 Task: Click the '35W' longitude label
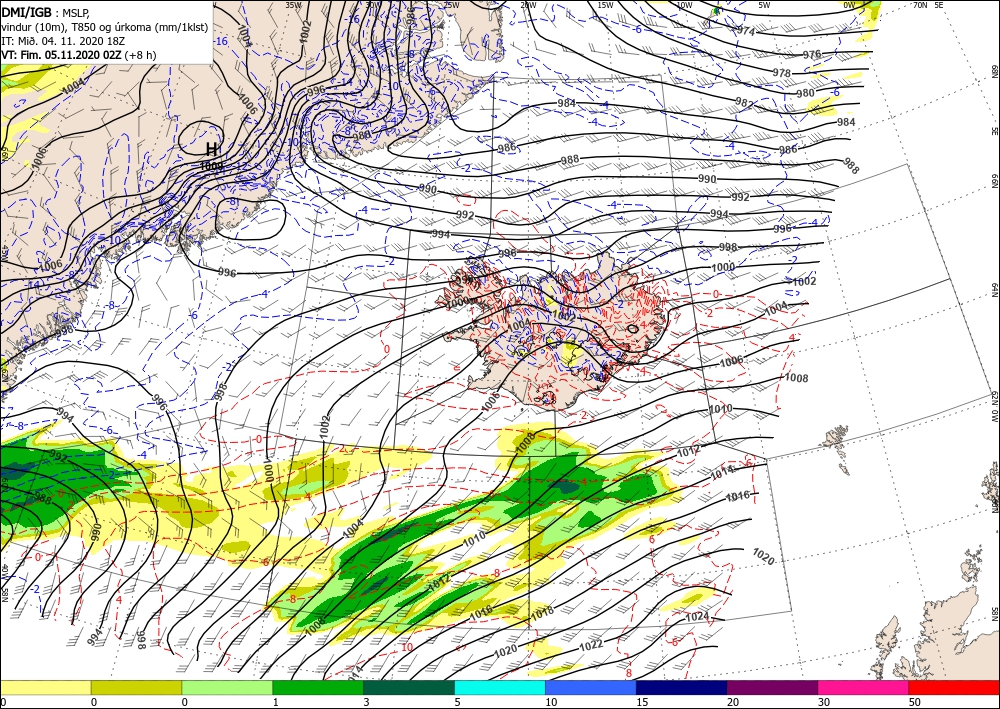point(293,5)
